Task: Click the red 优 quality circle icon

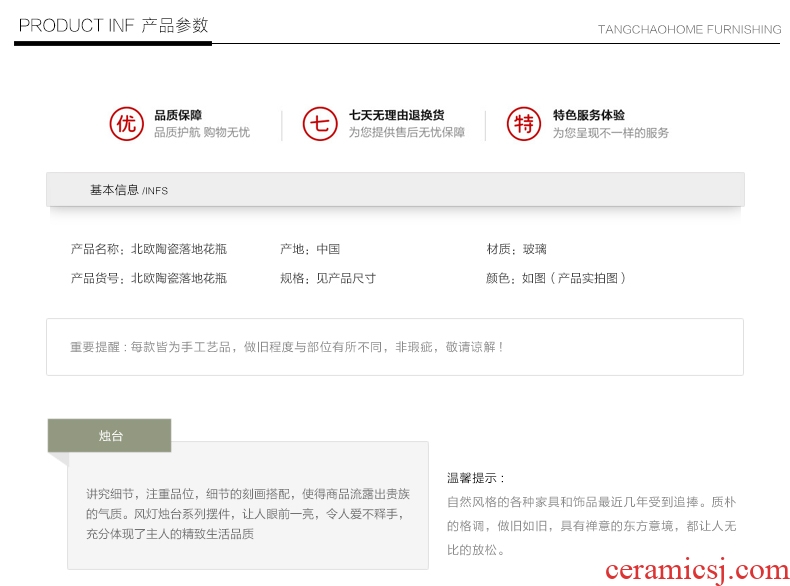Action: point(125,124)
